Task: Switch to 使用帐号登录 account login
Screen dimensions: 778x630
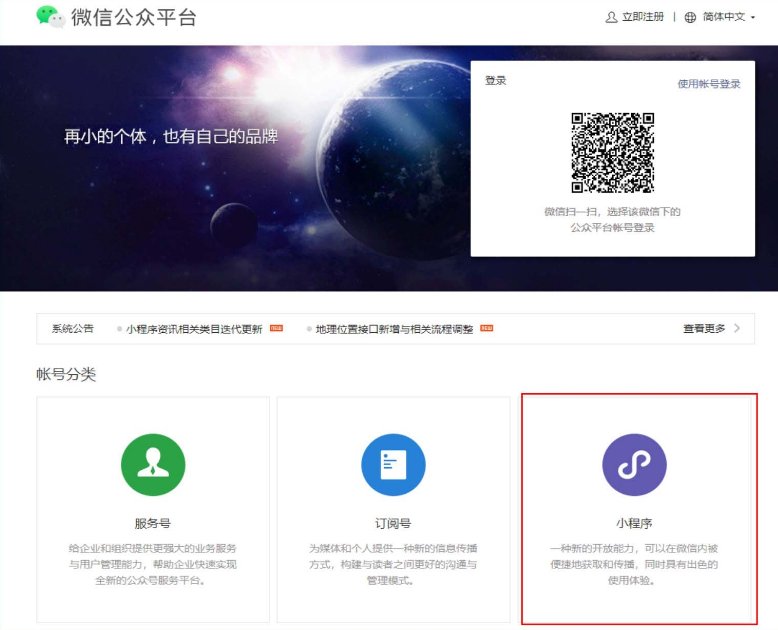Action: pyautogui.click(x=709, y=84)
